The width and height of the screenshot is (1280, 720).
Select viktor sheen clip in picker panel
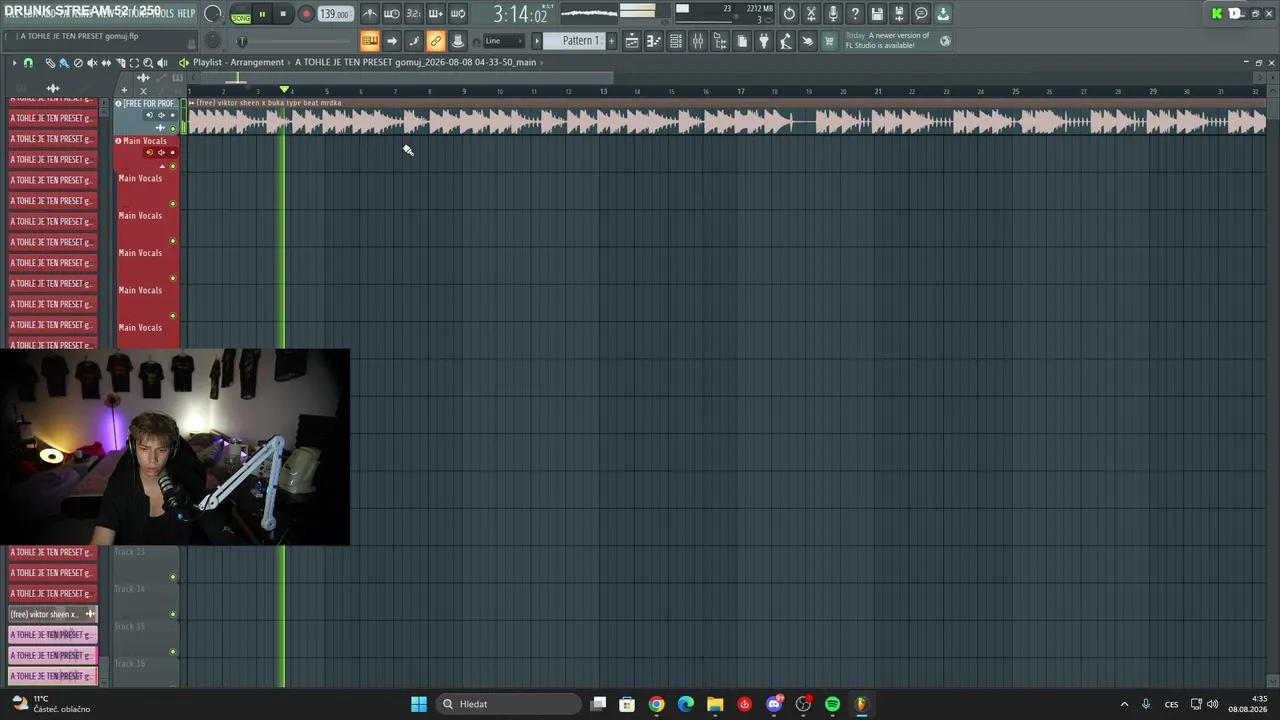(x=52, y=614)
